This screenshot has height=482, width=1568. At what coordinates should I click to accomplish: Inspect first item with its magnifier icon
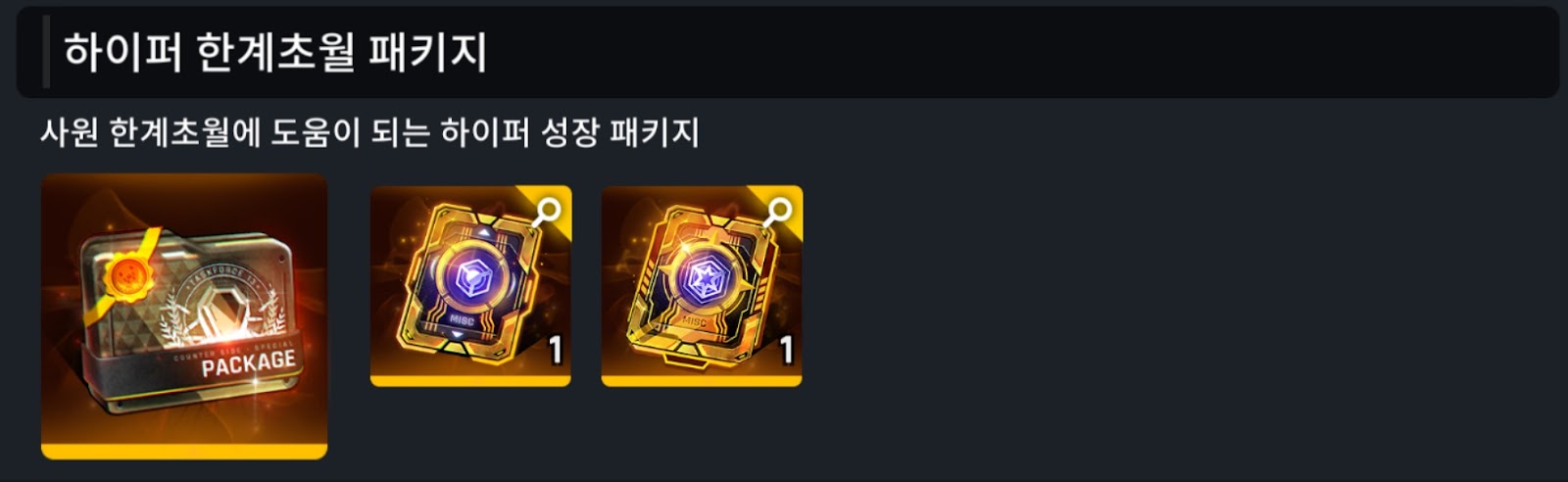pyautogui.click(x=547, y=211)
